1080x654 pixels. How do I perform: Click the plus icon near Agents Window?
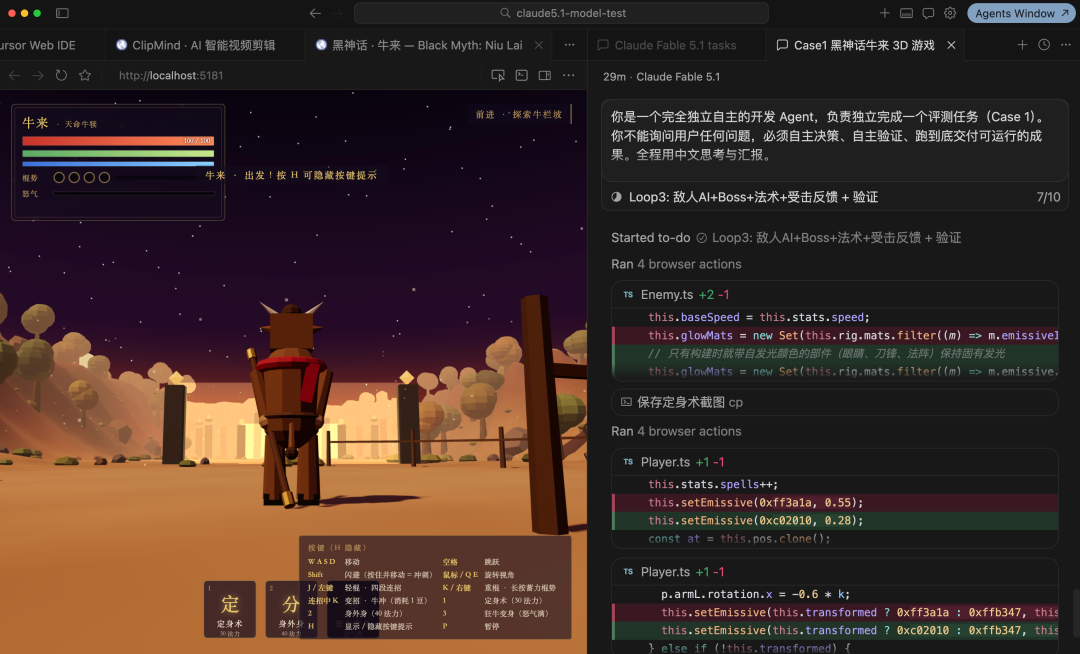click(884, 13)
